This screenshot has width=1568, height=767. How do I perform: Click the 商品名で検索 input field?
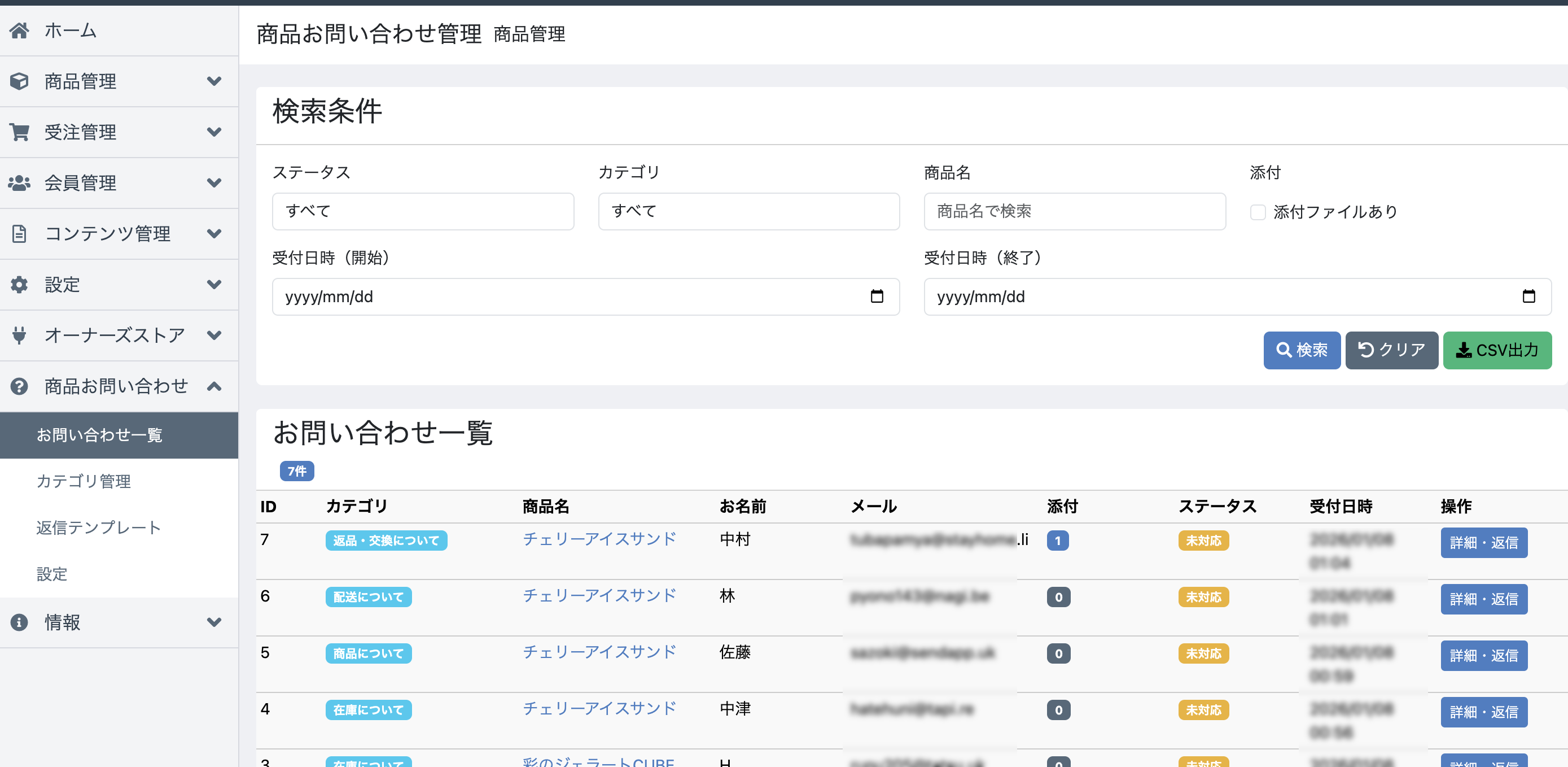pyautogui.click(x=1074, y=211)
